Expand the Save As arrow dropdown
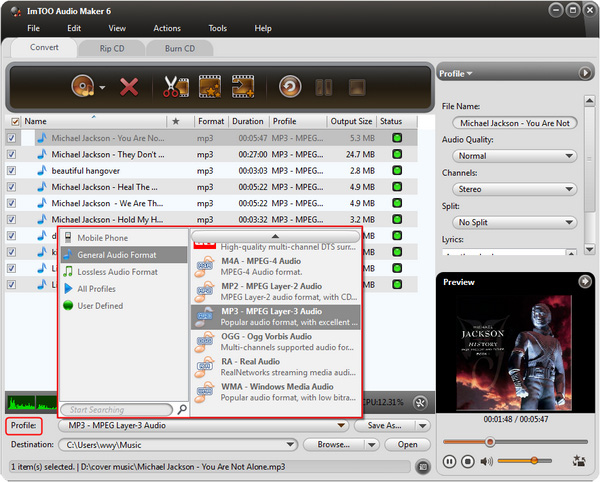Image resolution: width=600 pixels, height=482 pixels. (422, 425)
